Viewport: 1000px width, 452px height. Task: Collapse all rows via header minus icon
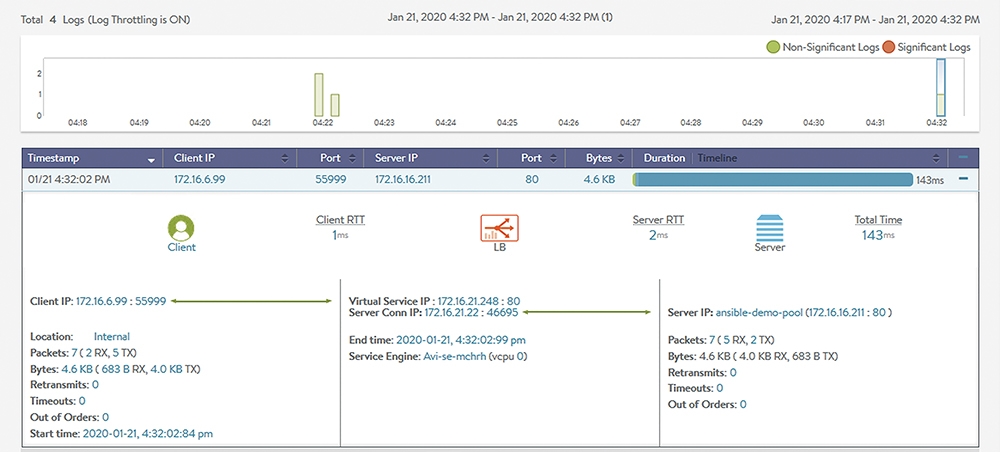pyautogui.click(x=963, y=157)
